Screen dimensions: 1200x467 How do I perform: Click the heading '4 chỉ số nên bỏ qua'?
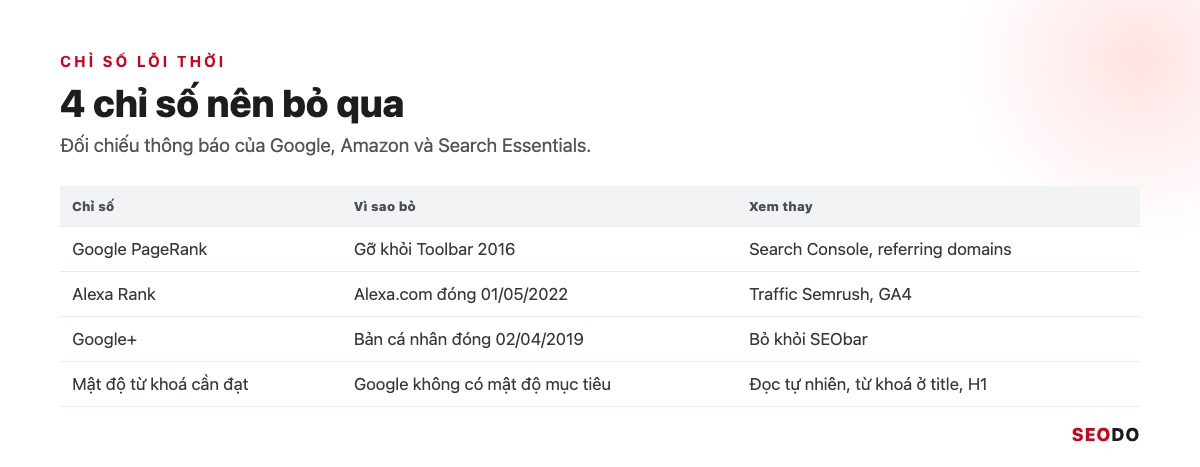[232, 104]
